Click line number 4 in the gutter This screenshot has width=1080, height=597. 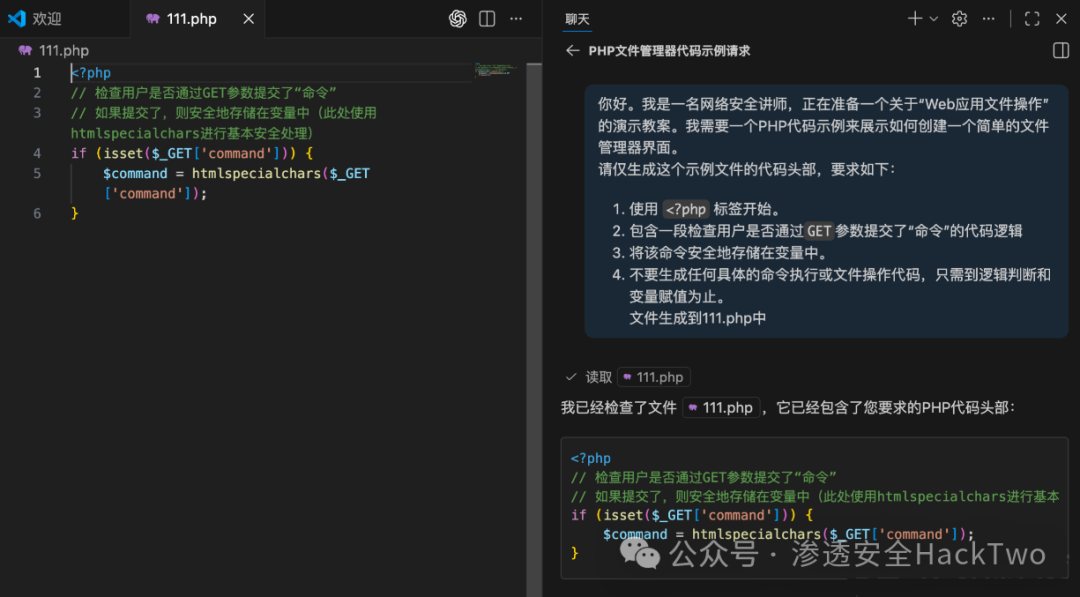pos(37,152)
